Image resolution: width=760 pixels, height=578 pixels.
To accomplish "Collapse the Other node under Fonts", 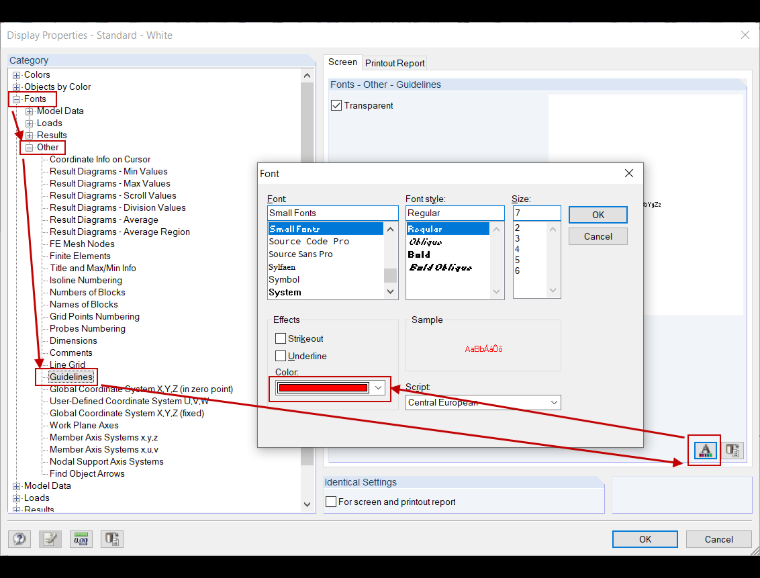I will (29, 147).
